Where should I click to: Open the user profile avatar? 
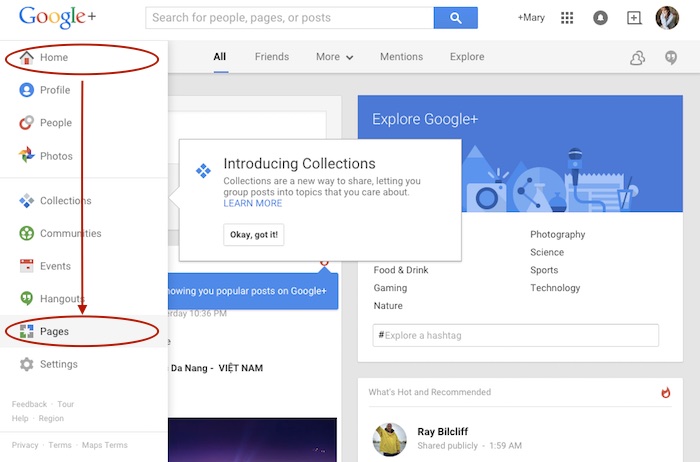tap(667, 18)
